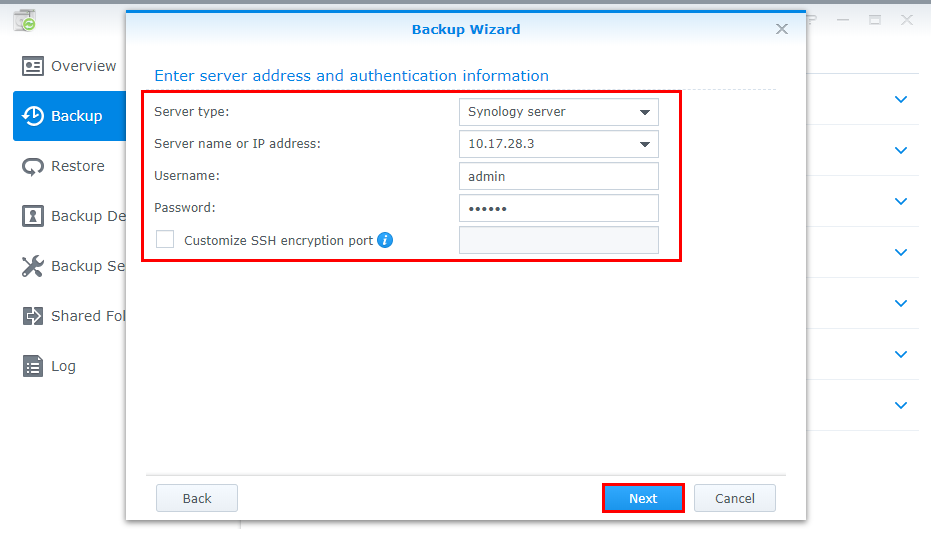931x542 pixels.
Task: Close the Backup Wizard dialog
Action: click(x=782, y=29)
